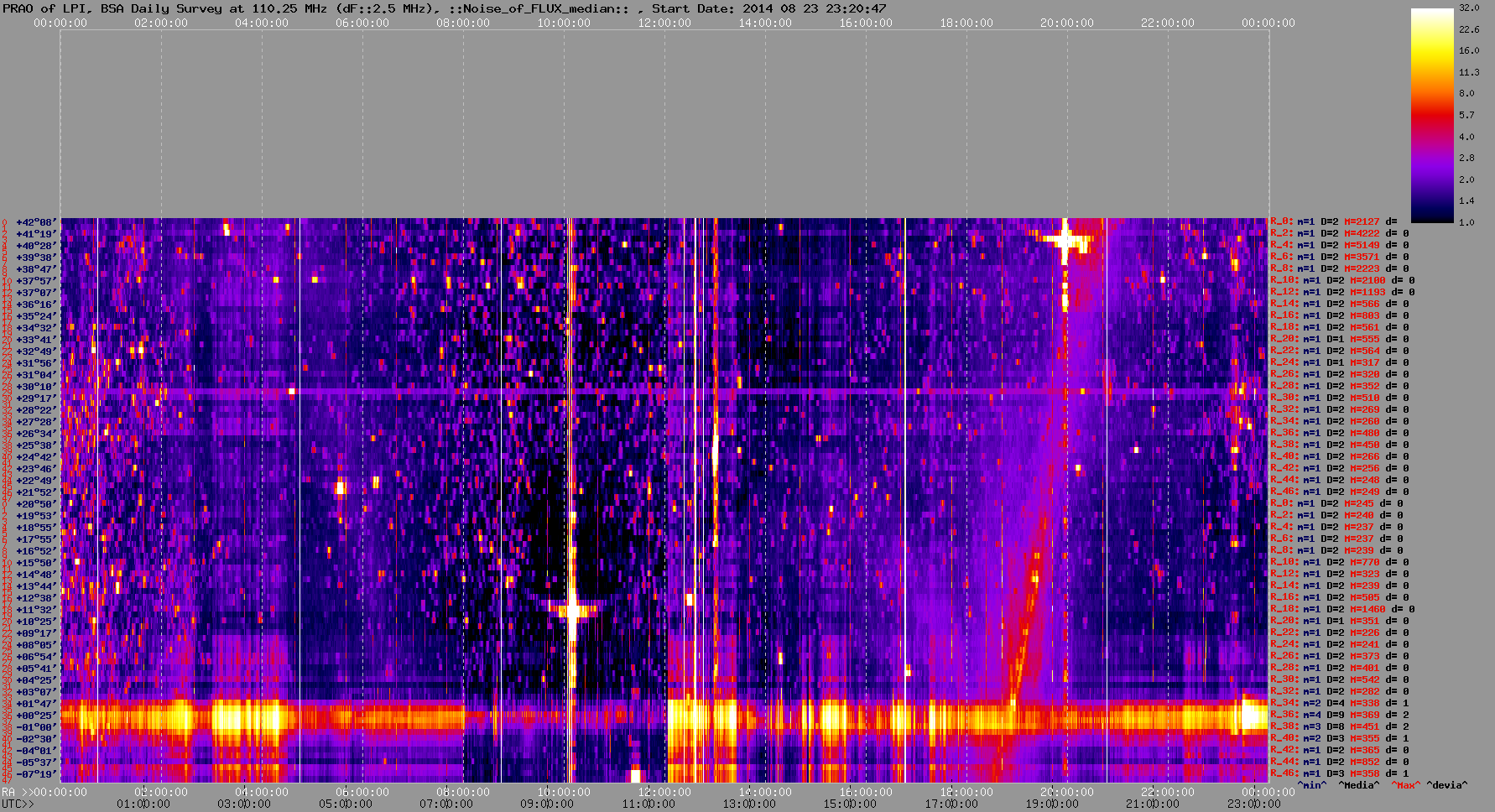Click the declination label +37°57'
This screenshot has height=812, width=1495.
(36, 281)
